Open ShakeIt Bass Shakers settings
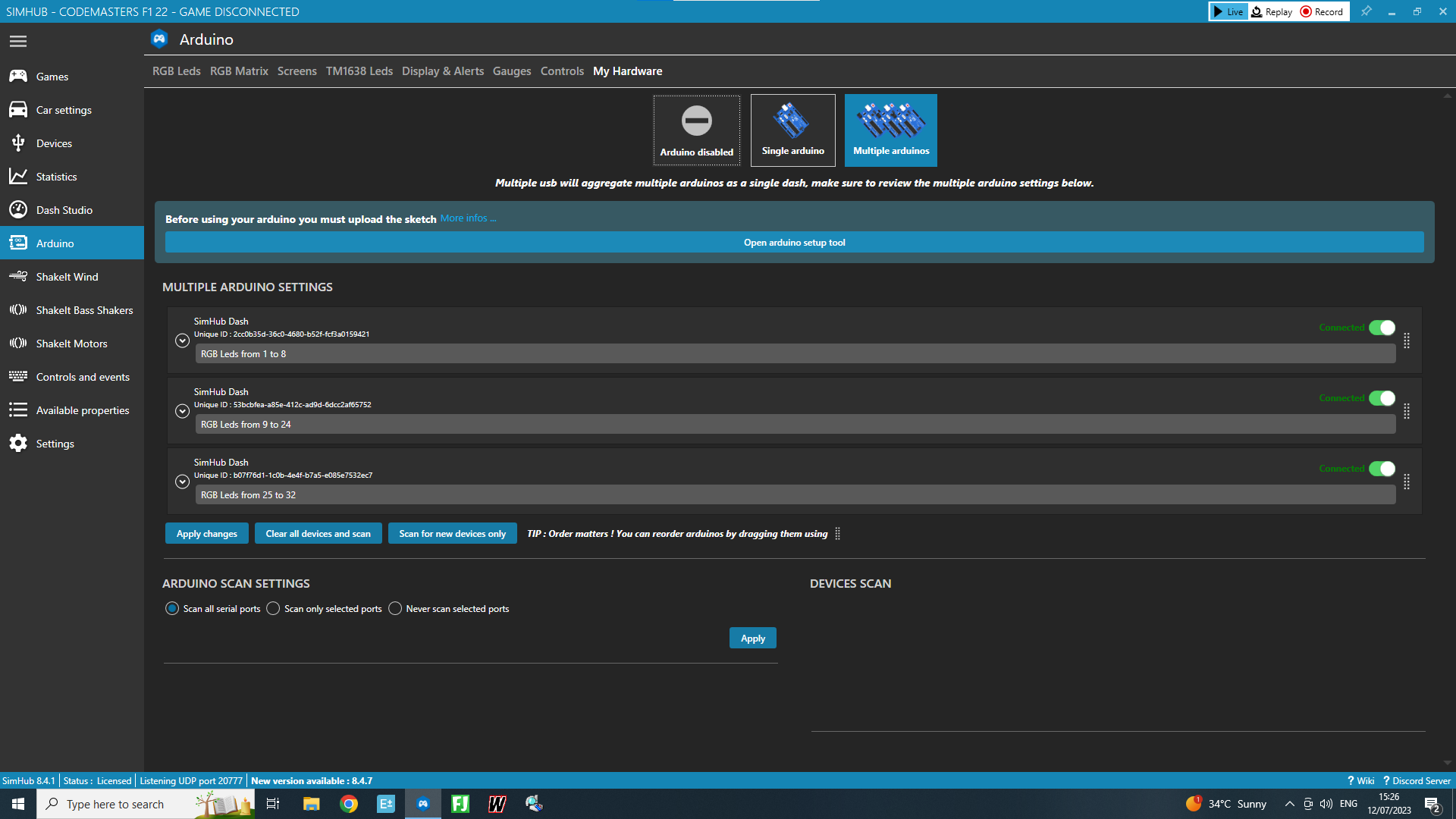Screen dimensions: 1456x819 click(x=72, y=310)
